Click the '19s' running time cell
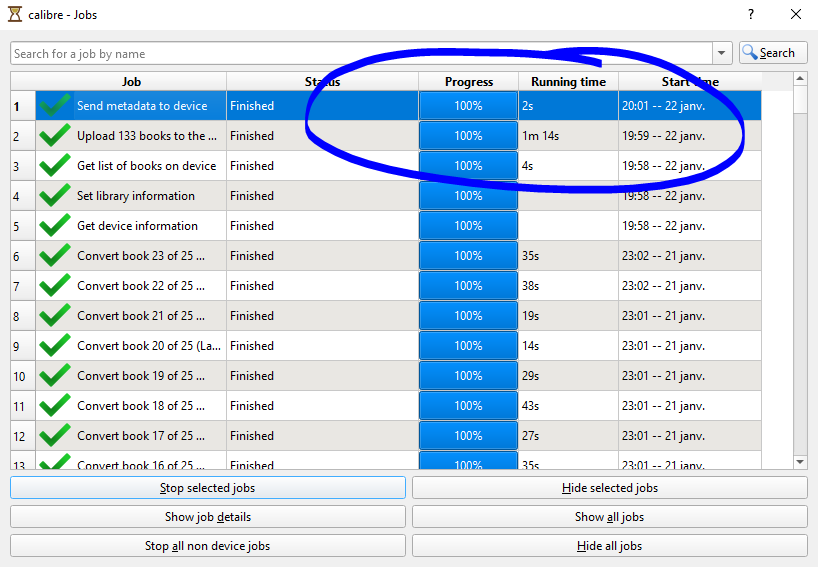 click(568, 316)
